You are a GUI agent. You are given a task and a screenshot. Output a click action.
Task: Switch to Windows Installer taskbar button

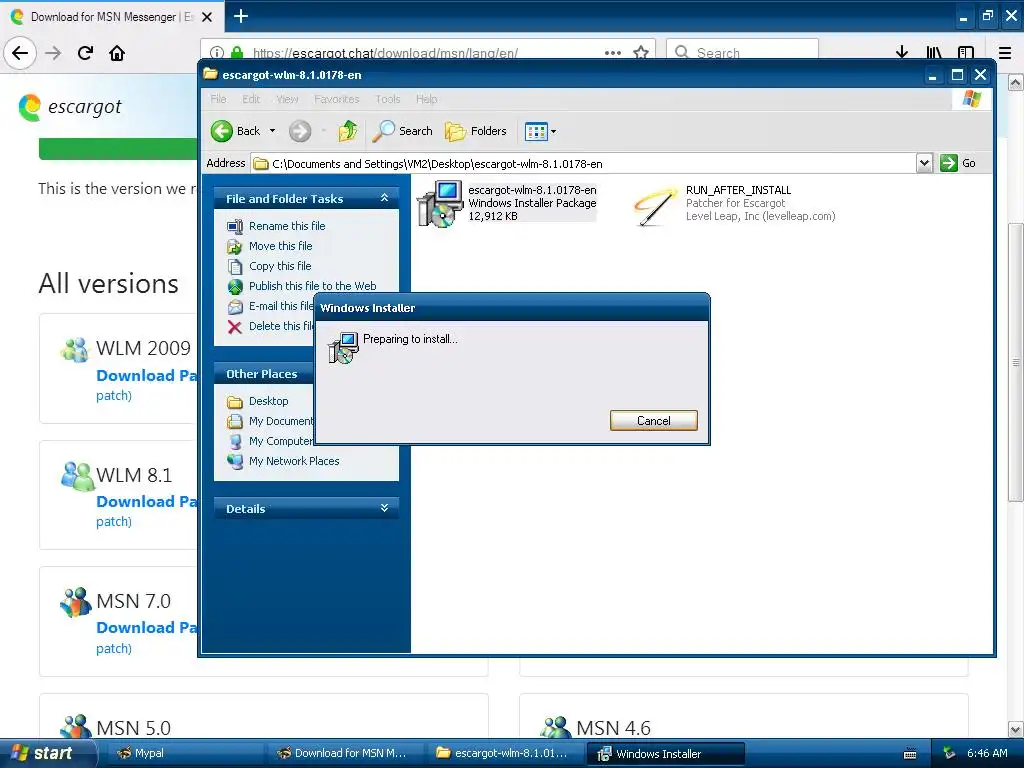(665, 754)
